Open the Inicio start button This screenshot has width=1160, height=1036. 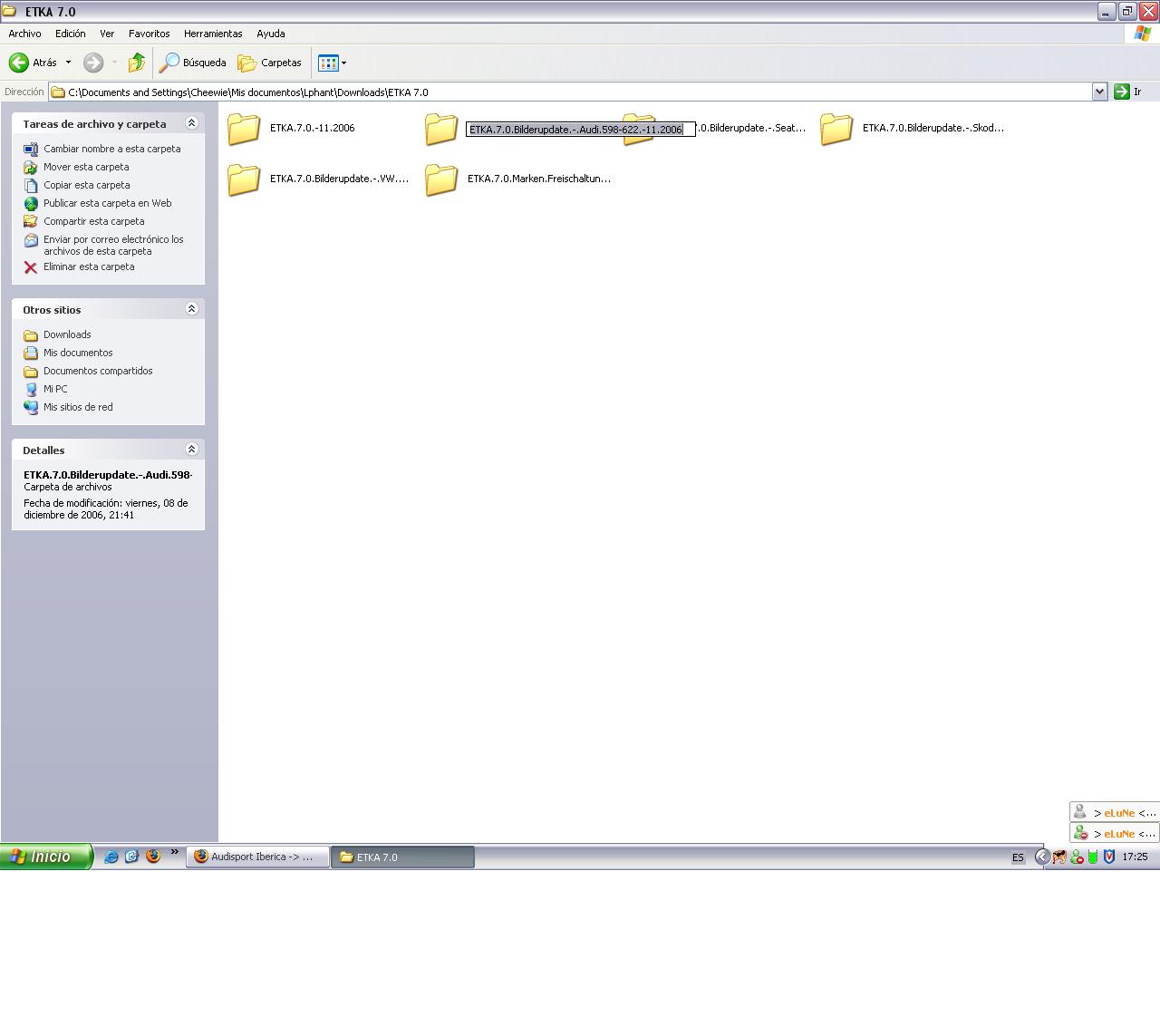coord(45,857)
